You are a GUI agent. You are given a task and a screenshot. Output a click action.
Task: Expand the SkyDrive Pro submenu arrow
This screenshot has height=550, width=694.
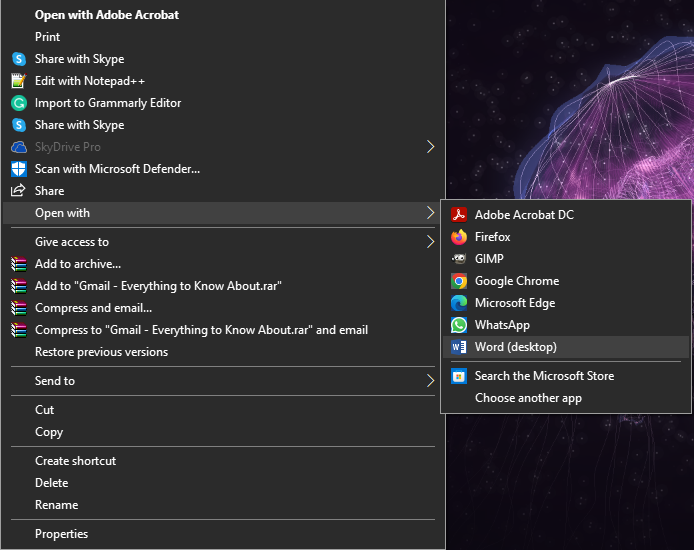(430, 147)
